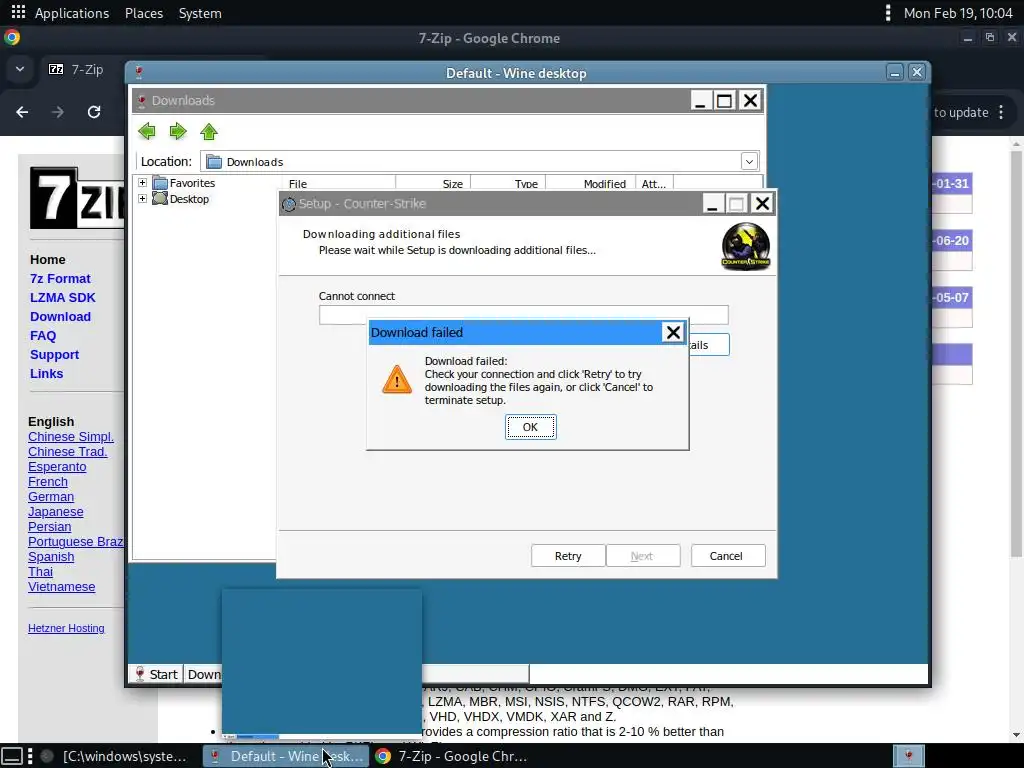The image size is (1024, 768).
Task: Select Favorites folder in tree
Action: 184,183
